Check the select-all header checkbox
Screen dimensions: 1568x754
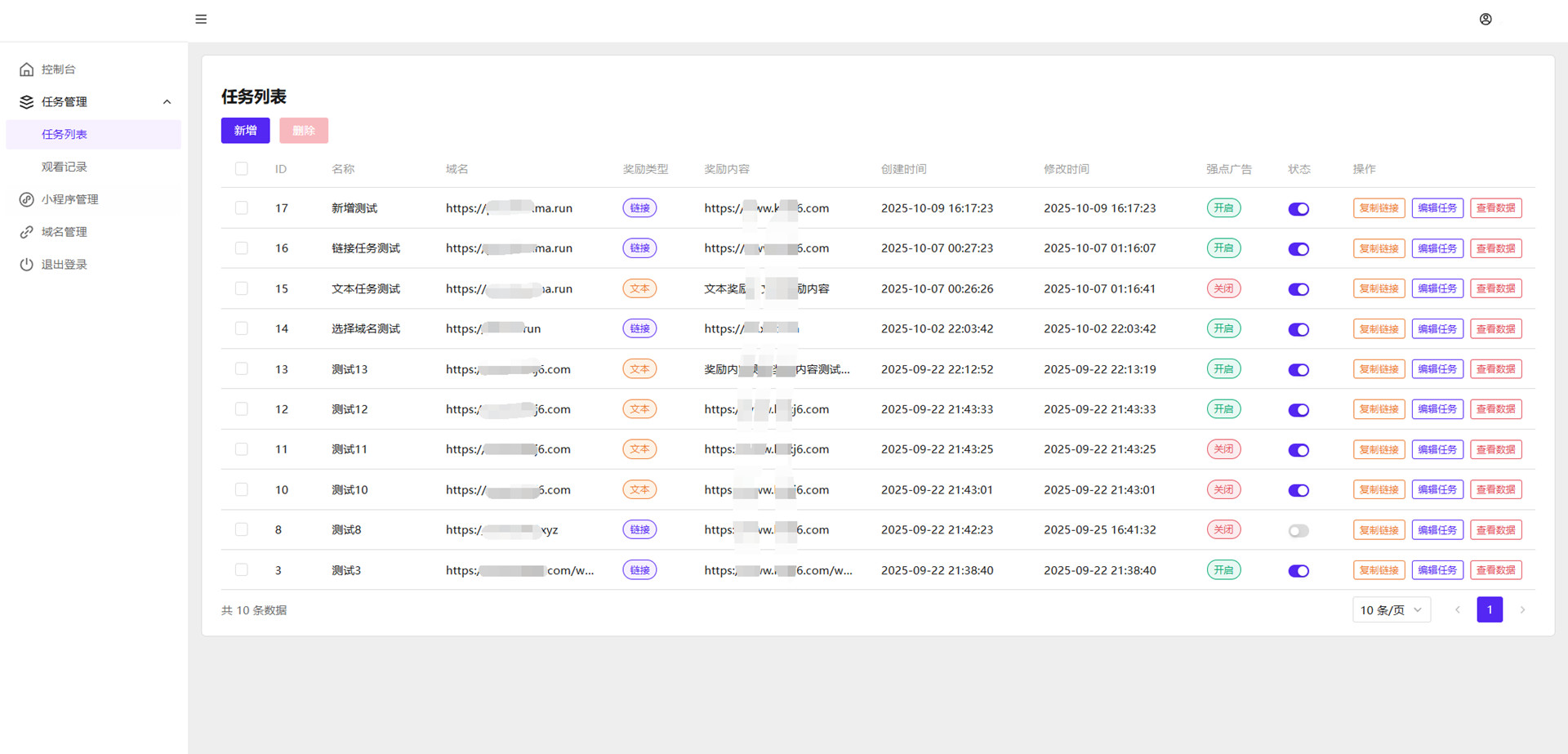pos(242,169)
